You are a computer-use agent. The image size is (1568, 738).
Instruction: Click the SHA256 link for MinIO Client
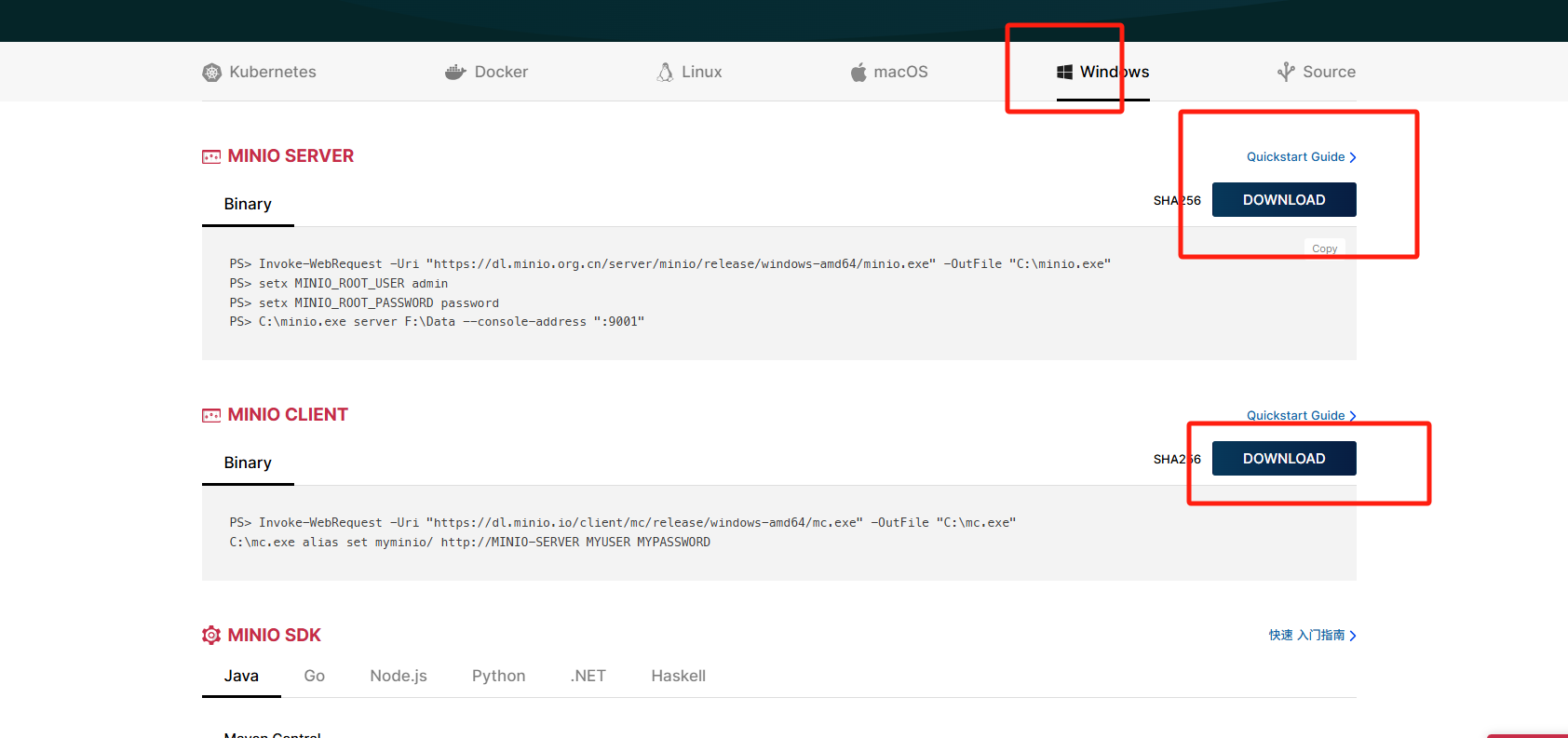[x=1177, y=459]
